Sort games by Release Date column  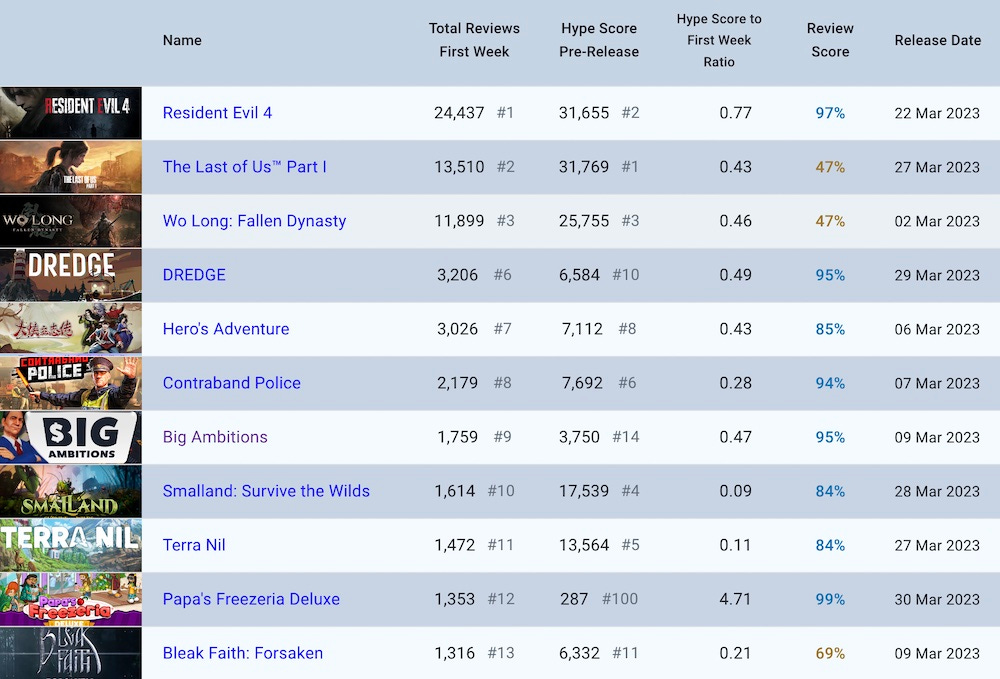[x=938, y=40]
